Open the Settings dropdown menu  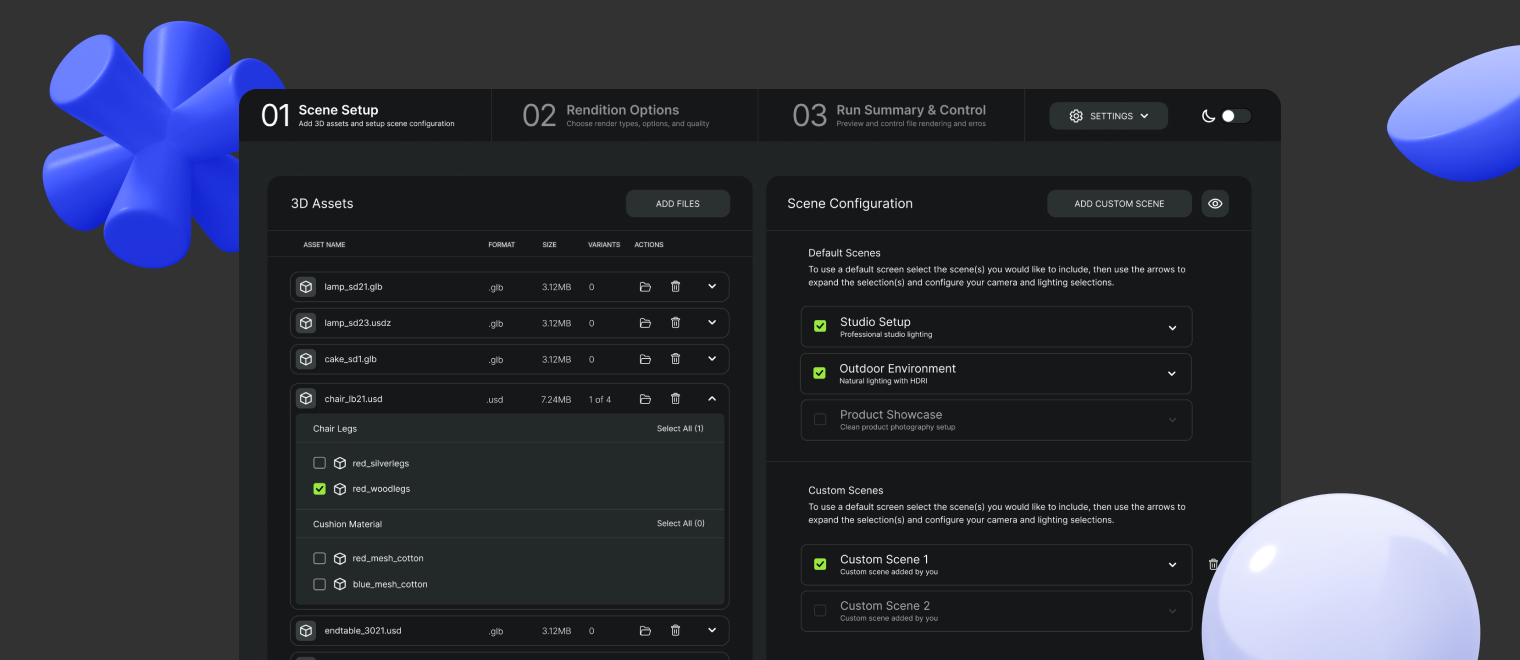click(x=1108, y=116)
